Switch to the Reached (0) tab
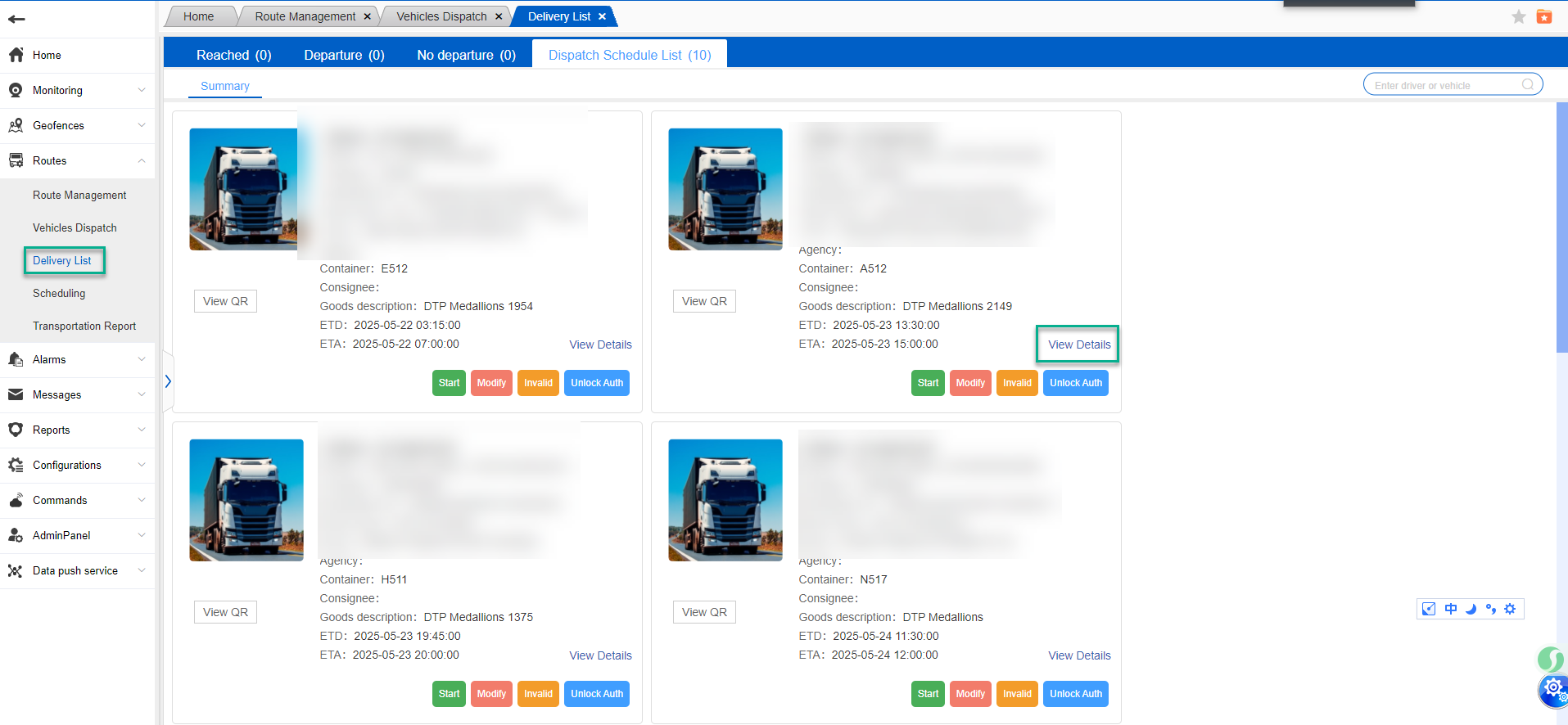Screen dimensions: 1568x725 (233, 55)
